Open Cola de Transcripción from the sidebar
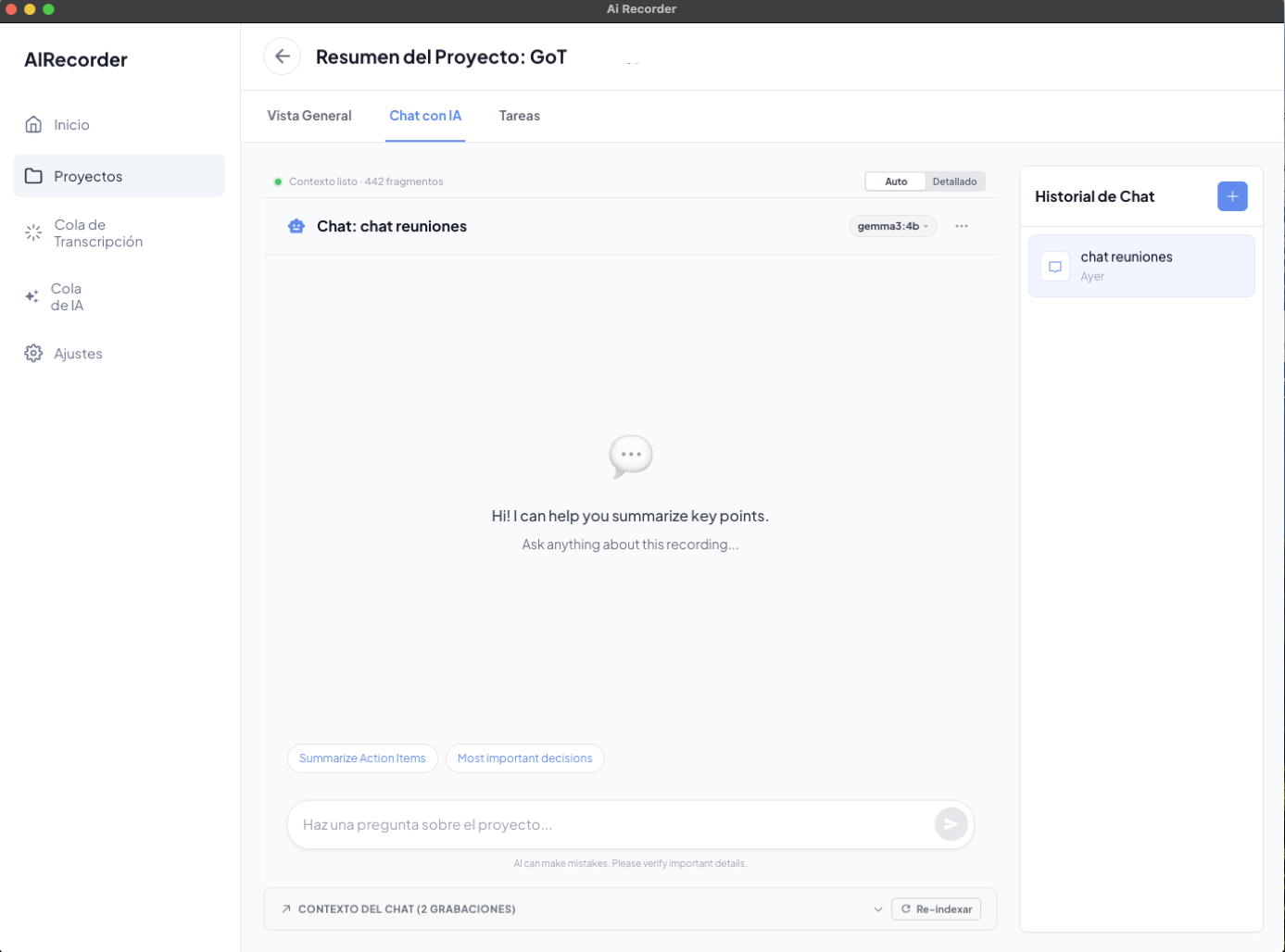This screenshot has width=1285, height=952. point(33,232)
